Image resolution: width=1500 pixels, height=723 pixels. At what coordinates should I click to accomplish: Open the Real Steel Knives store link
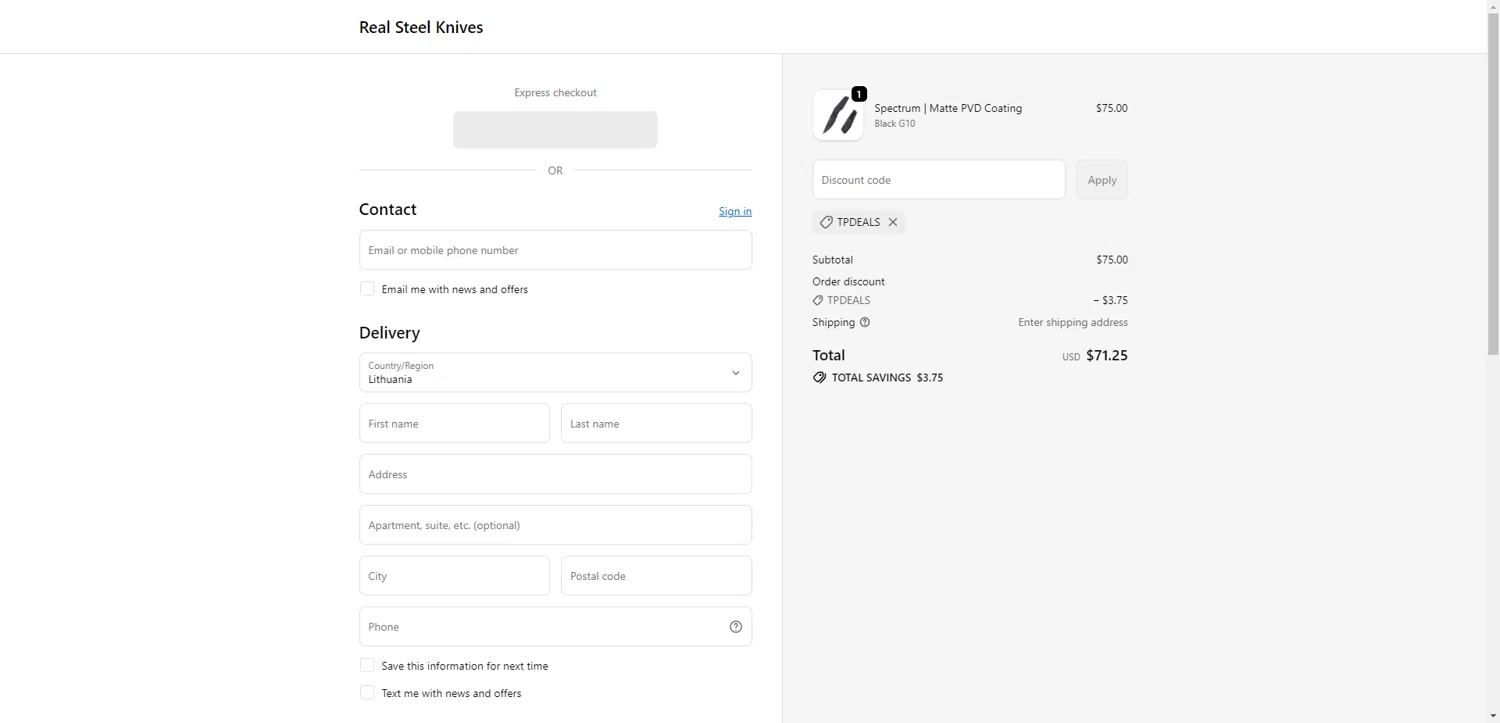click(x=421, y=27)
